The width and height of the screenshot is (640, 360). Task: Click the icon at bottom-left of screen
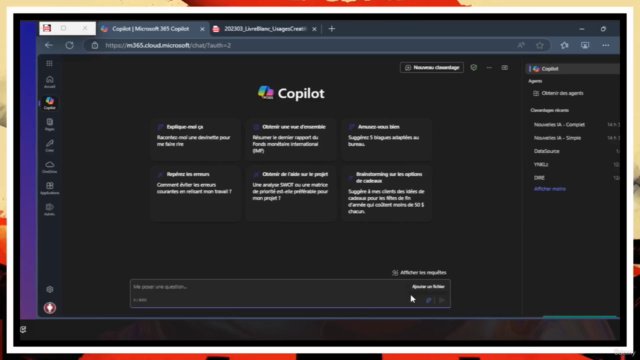pyautogui.click(x=23, y=329)
